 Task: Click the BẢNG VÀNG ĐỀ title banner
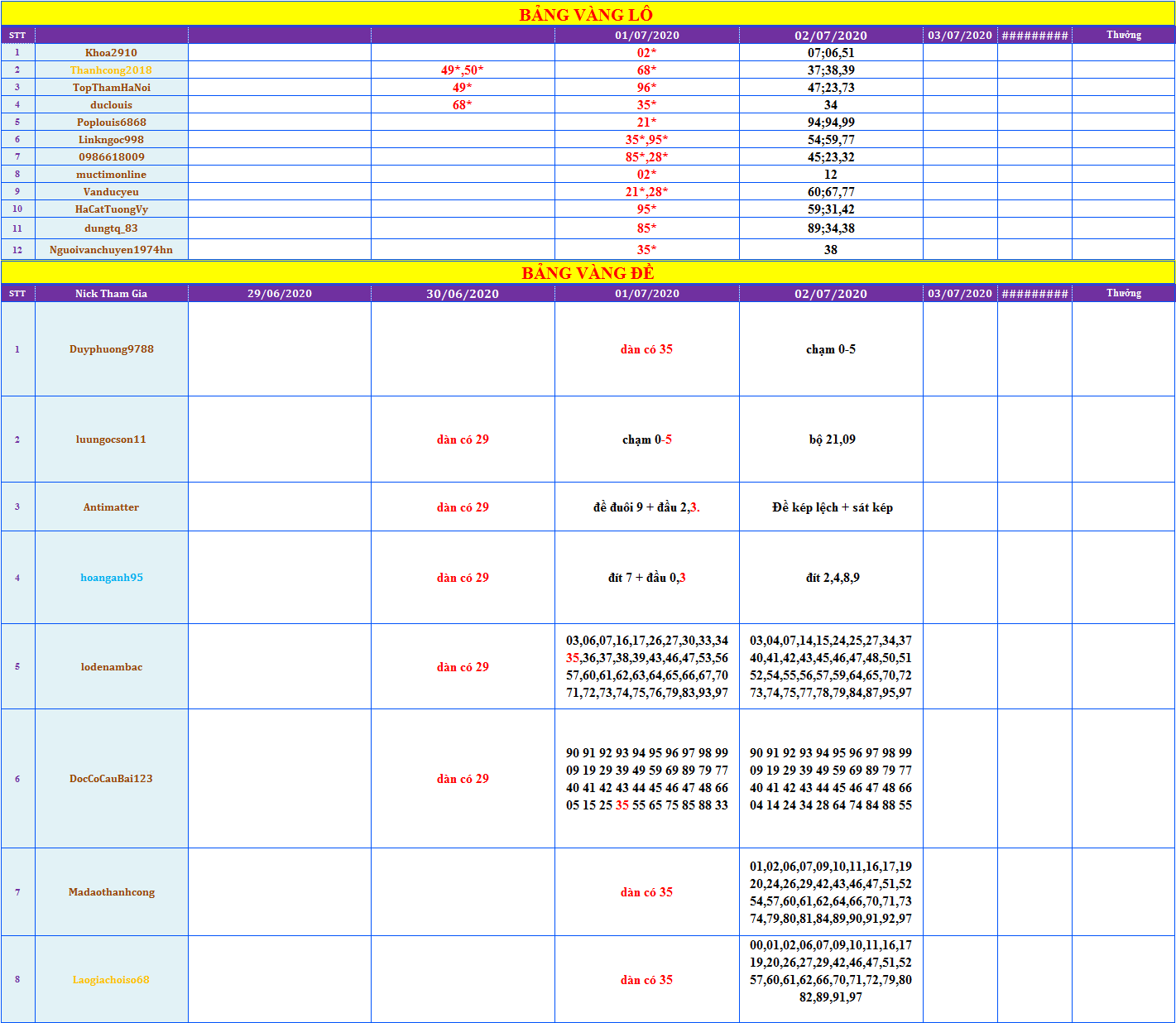coord(588,272)
